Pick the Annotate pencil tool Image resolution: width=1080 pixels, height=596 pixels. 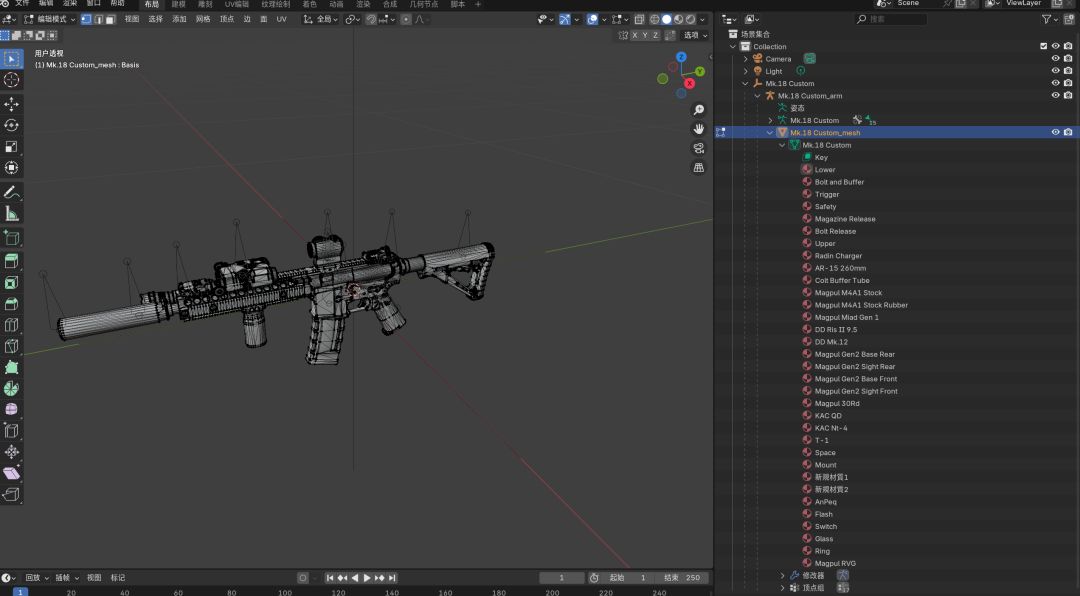pos(12,192)
